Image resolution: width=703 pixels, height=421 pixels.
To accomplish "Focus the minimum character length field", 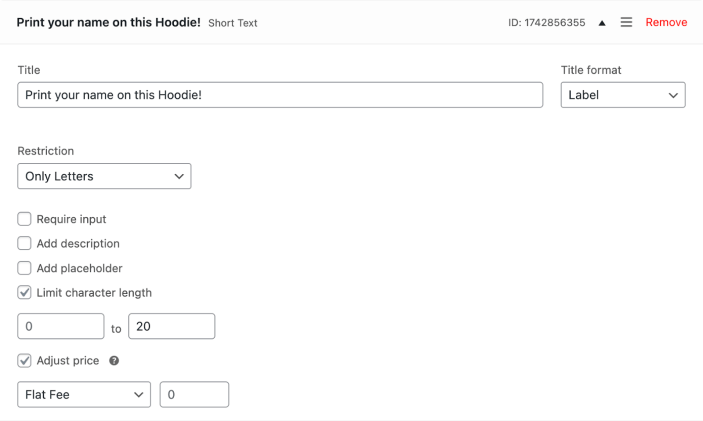I will (x=61, y=327).
